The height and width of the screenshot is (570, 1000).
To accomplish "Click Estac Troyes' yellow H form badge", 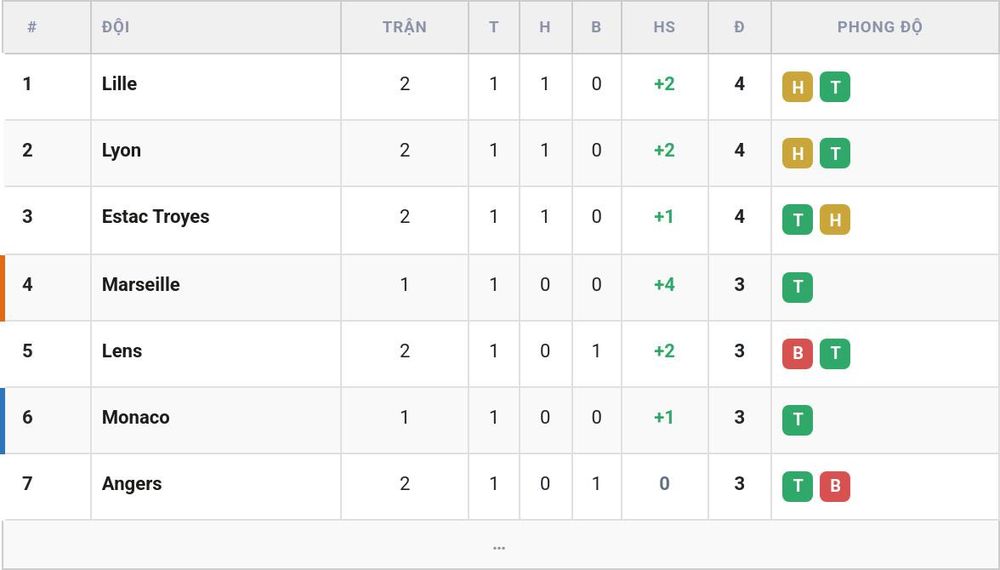I will pos(835,219).
